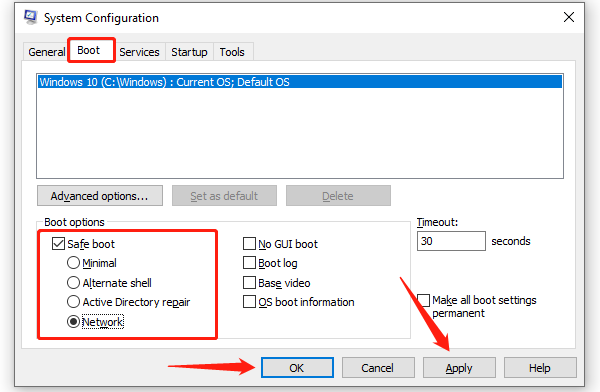Choose the Alternate shell radio option
Image resolution: width=600 pixels, height=392 pixels.
tap(73, 283)
